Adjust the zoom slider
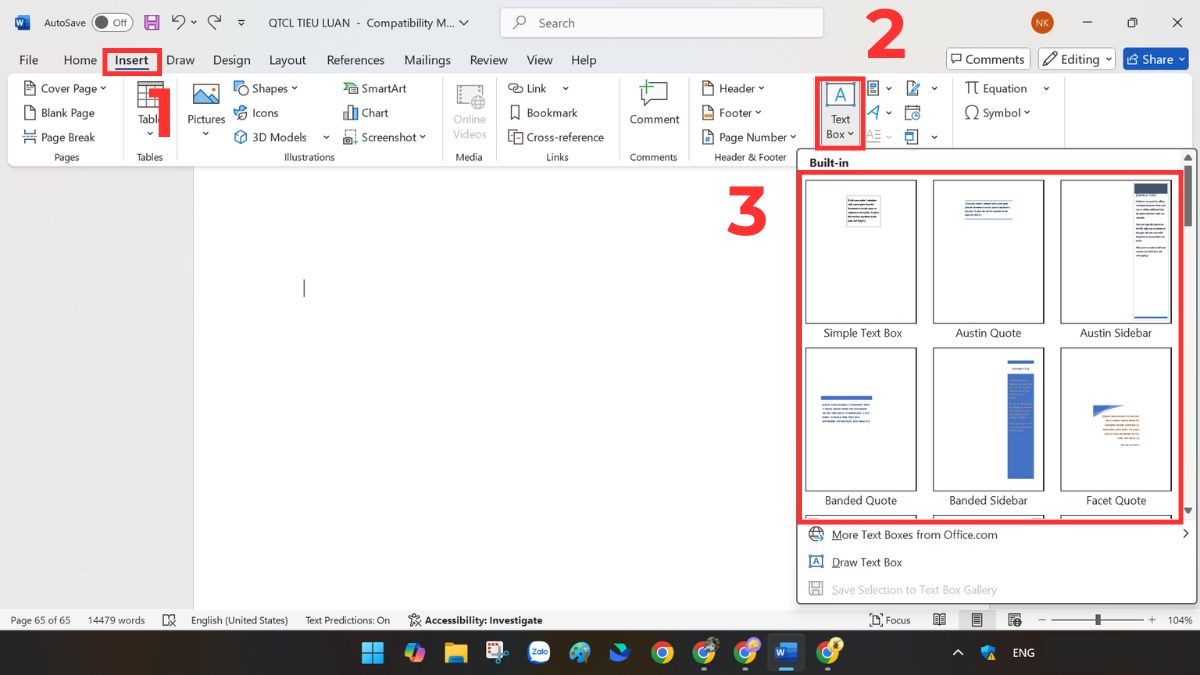 (x=1098, y=620)
